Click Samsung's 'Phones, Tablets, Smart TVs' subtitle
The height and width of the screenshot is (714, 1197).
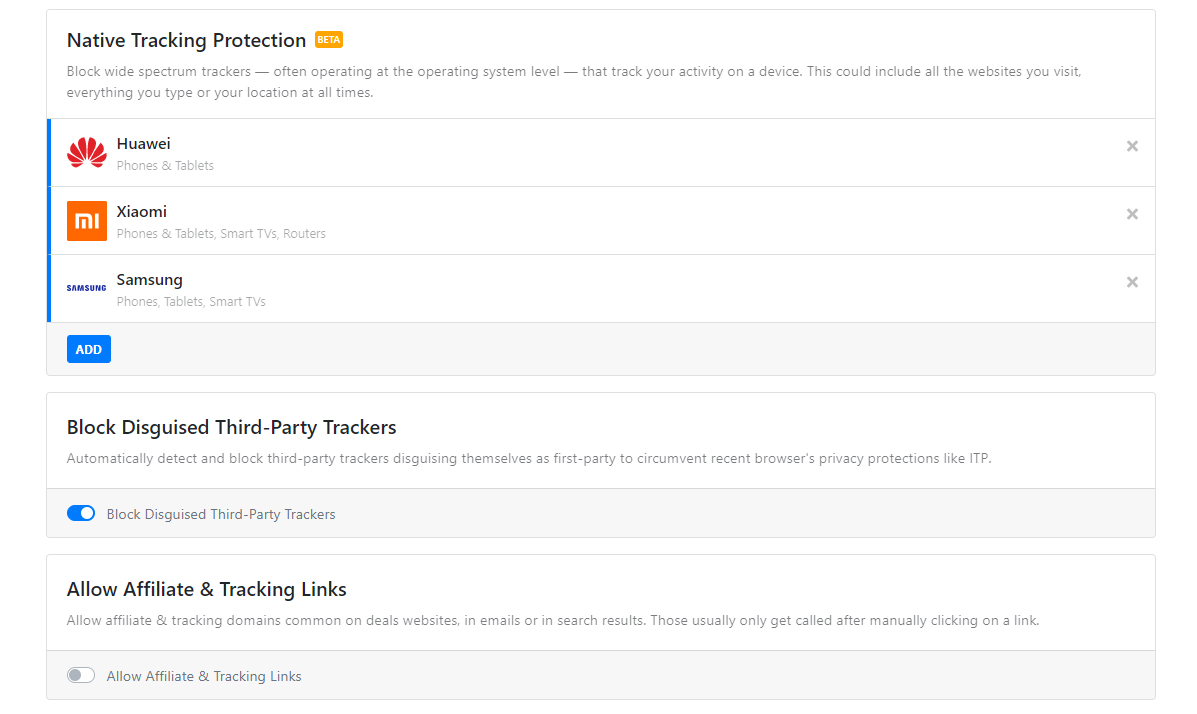point(191,302)
